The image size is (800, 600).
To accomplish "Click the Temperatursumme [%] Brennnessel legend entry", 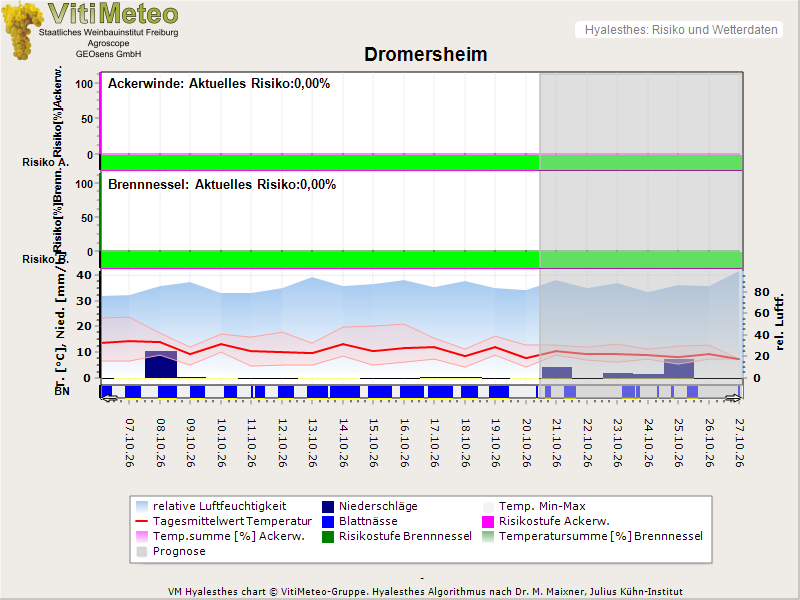I will 593,537.
